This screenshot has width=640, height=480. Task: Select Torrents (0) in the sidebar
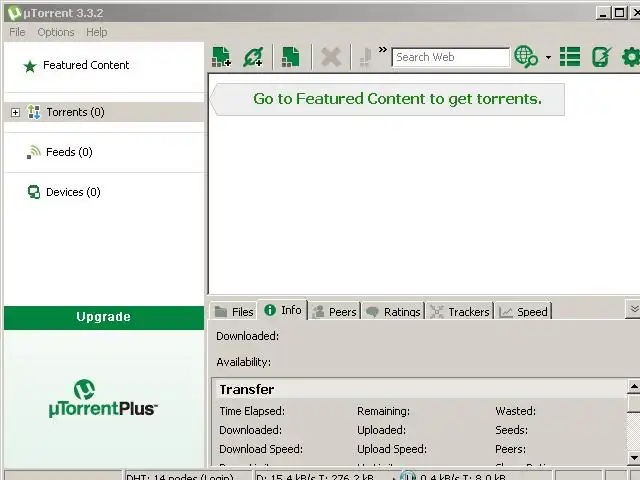tap(104, 112)
